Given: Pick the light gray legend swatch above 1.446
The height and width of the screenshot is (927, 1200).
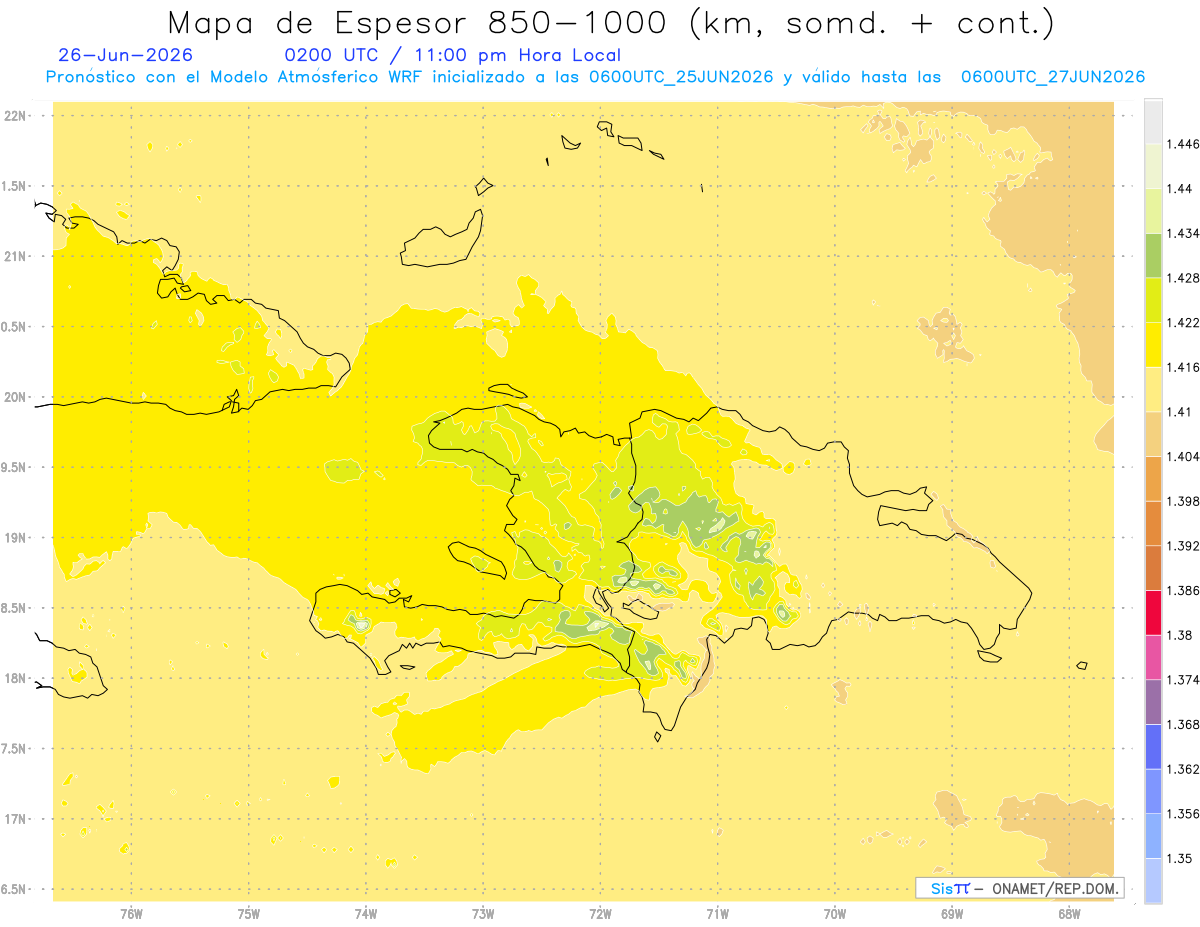Looking at the screenshot, I should click(x=1153, y=121).
